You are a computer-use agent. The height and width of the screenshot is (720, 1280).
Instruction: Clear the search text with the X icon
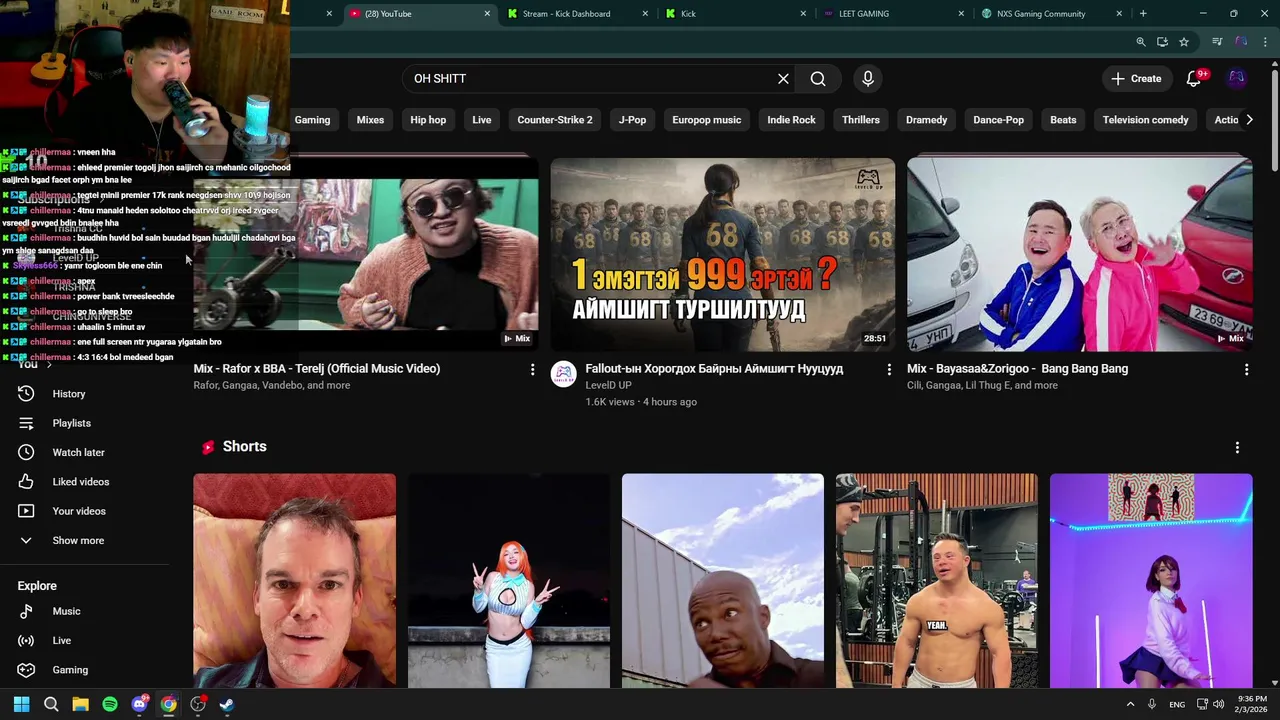point(783,79)
